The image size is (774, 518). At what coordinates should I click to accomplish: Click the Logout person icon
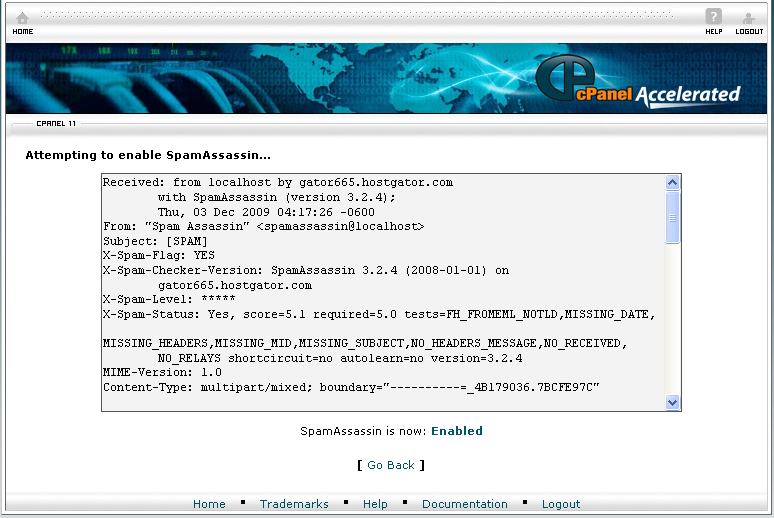(749, 18)
